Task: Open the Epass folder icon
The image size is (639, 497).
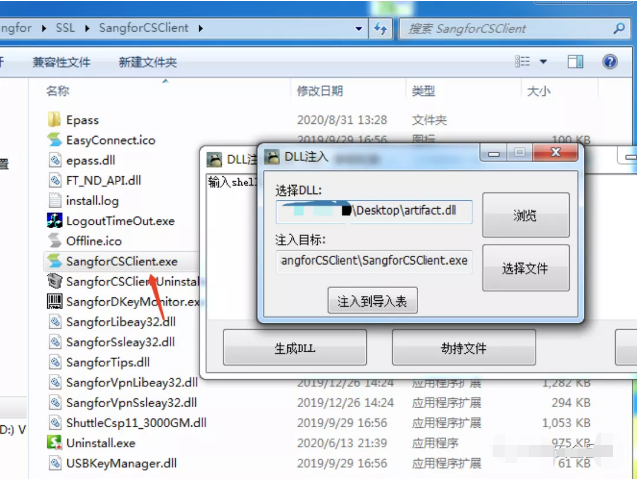Action: pyautogui.click(x=54, y=119)
